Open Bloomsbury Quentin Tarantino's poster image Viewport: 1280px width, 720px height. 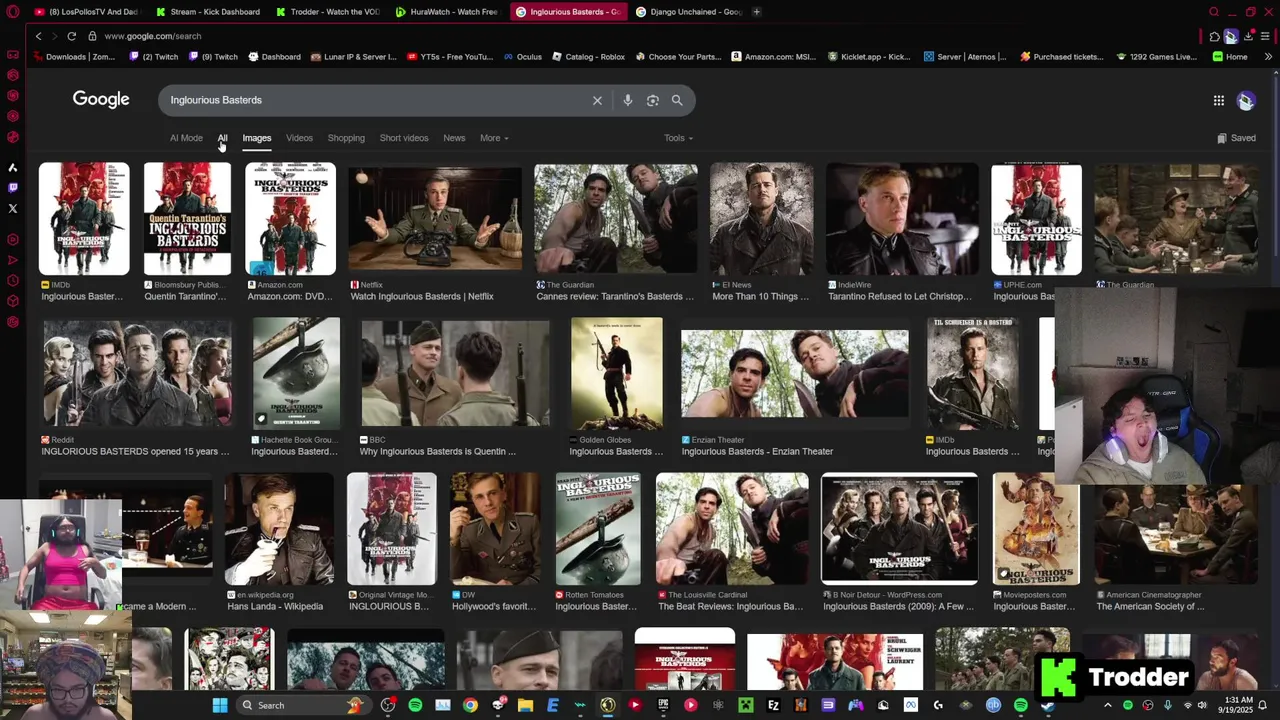point(187,219)
